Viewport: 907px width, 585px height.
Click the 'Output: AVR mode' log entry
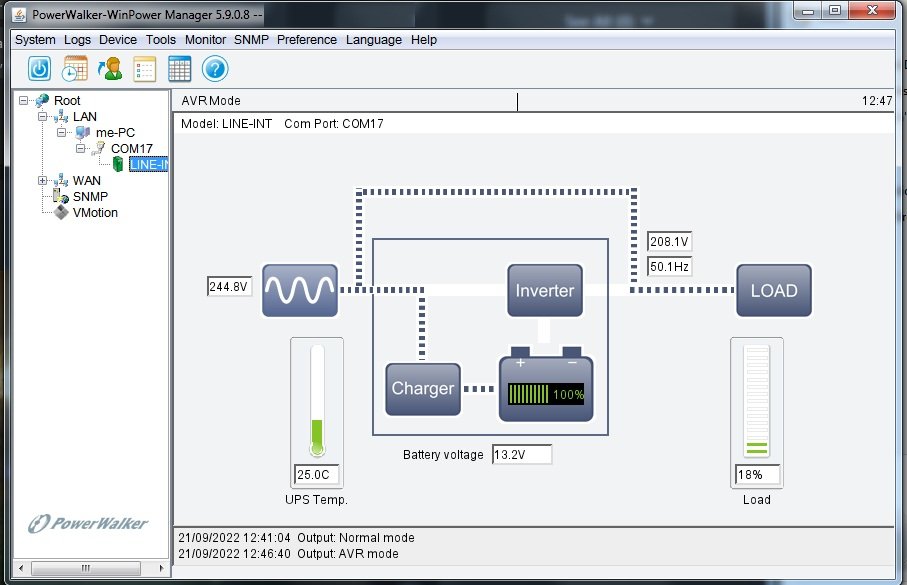pos(288,554)
